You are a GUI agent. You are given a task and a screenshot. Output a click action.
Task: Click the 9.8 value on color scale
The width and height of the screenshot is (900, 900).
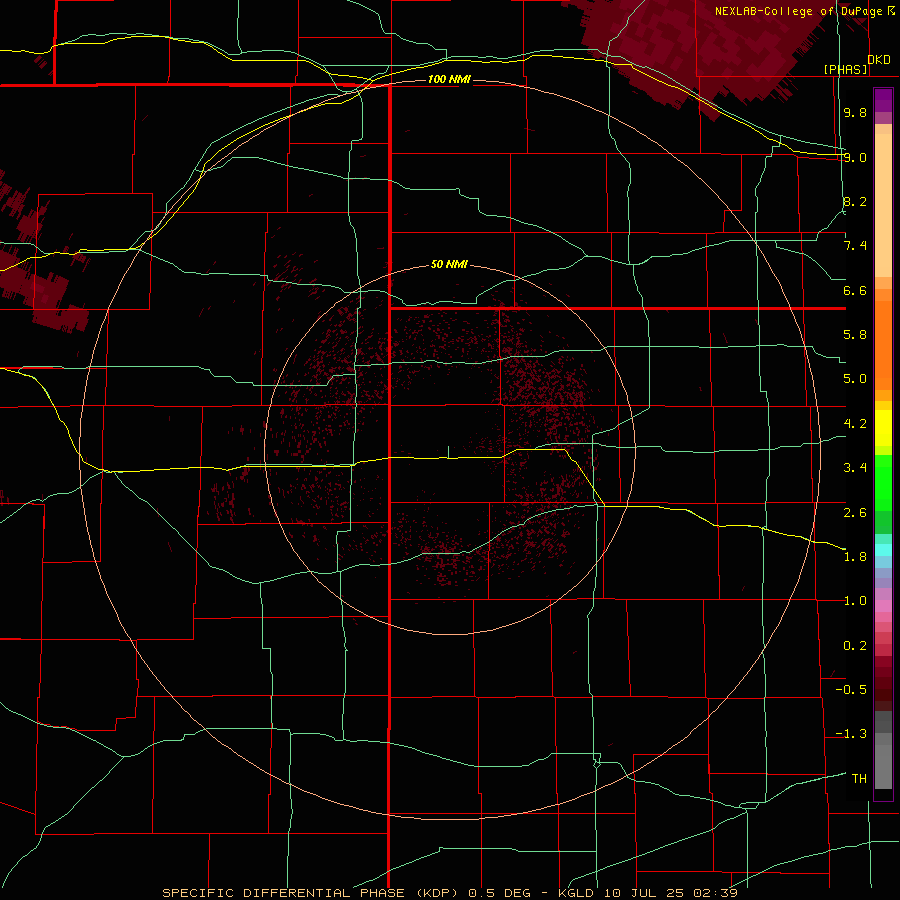[x=855, y=112]
